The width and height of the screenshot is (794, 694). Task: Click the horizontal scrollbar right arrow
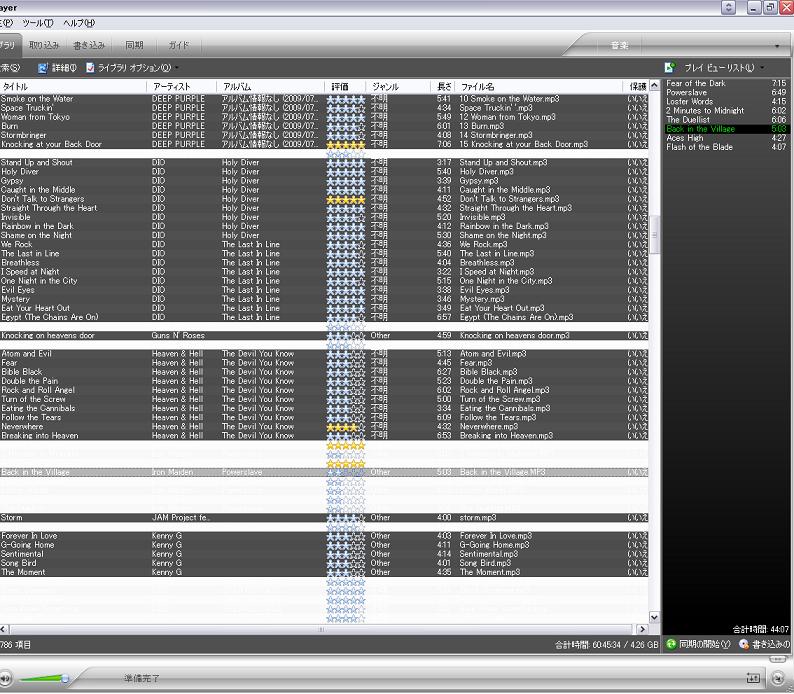tap(643, 629)
